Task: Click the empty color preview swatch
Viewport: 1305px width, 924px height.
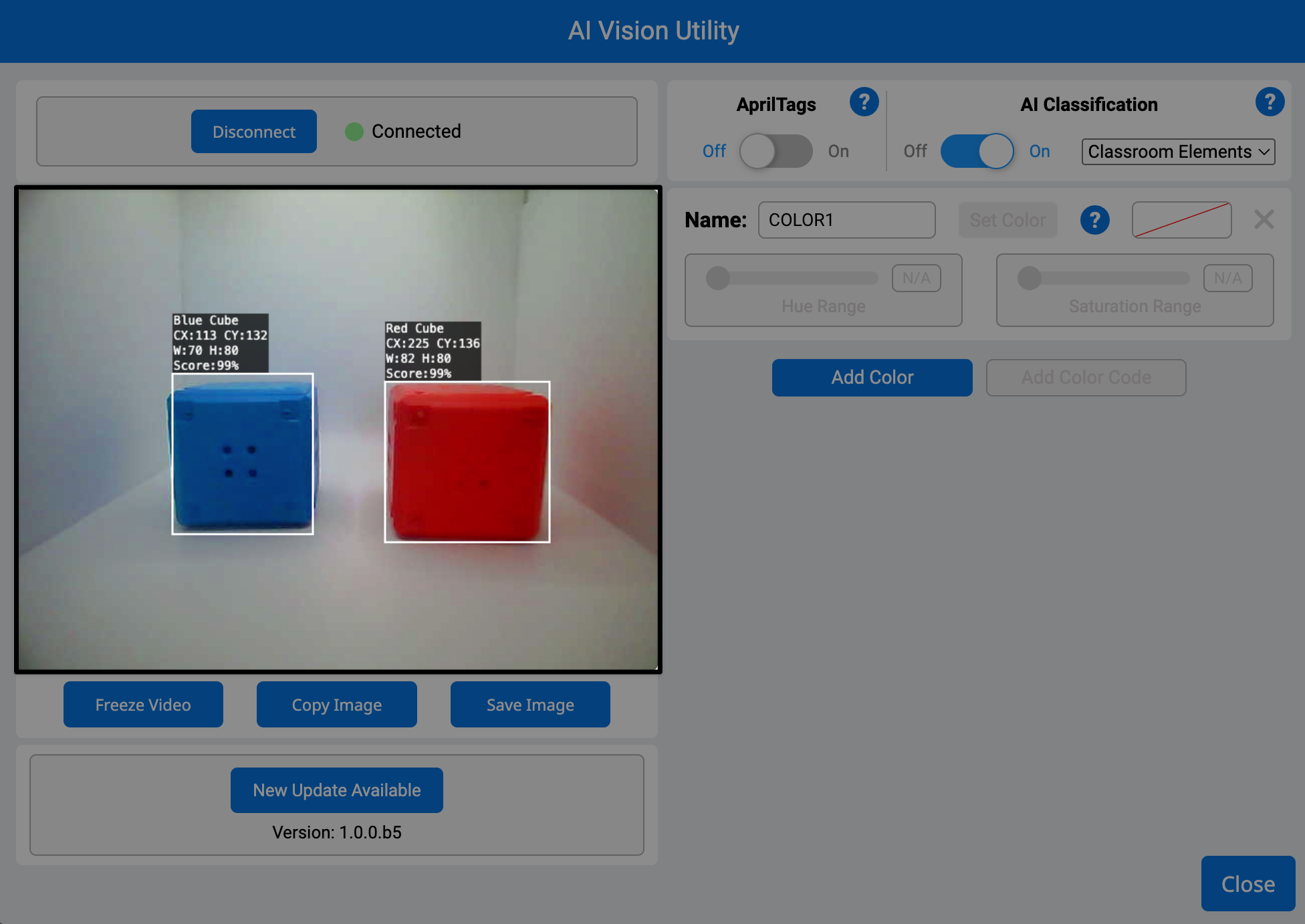Action: coord(1181,220)
